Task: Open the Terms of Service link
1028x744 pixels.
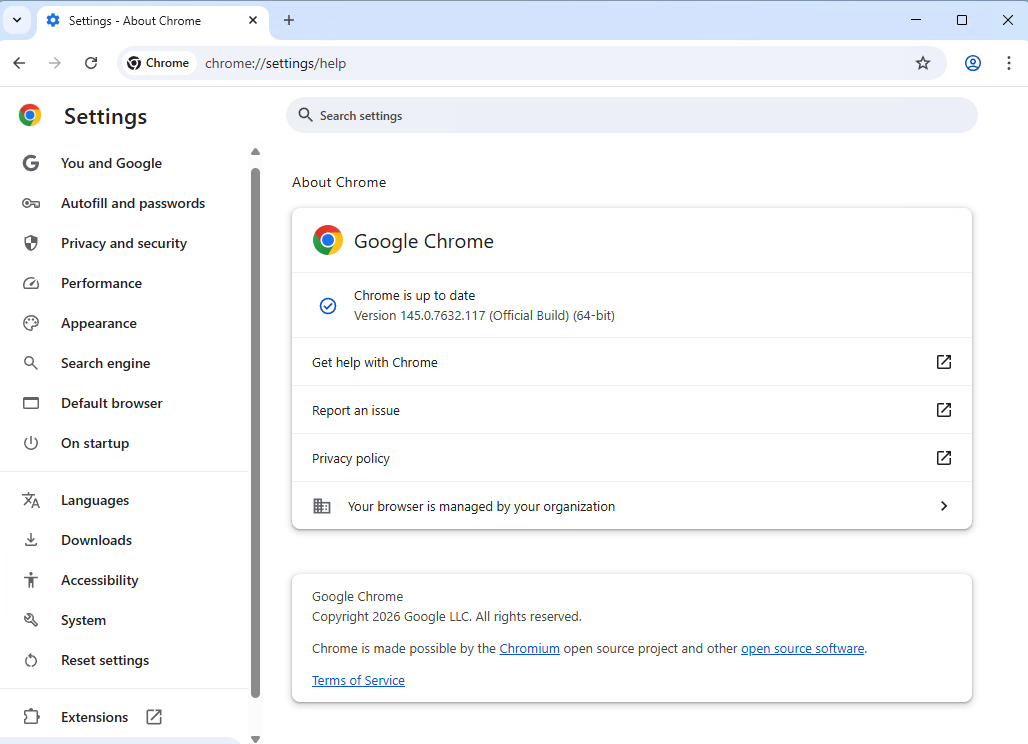Action: click(358, 680)
